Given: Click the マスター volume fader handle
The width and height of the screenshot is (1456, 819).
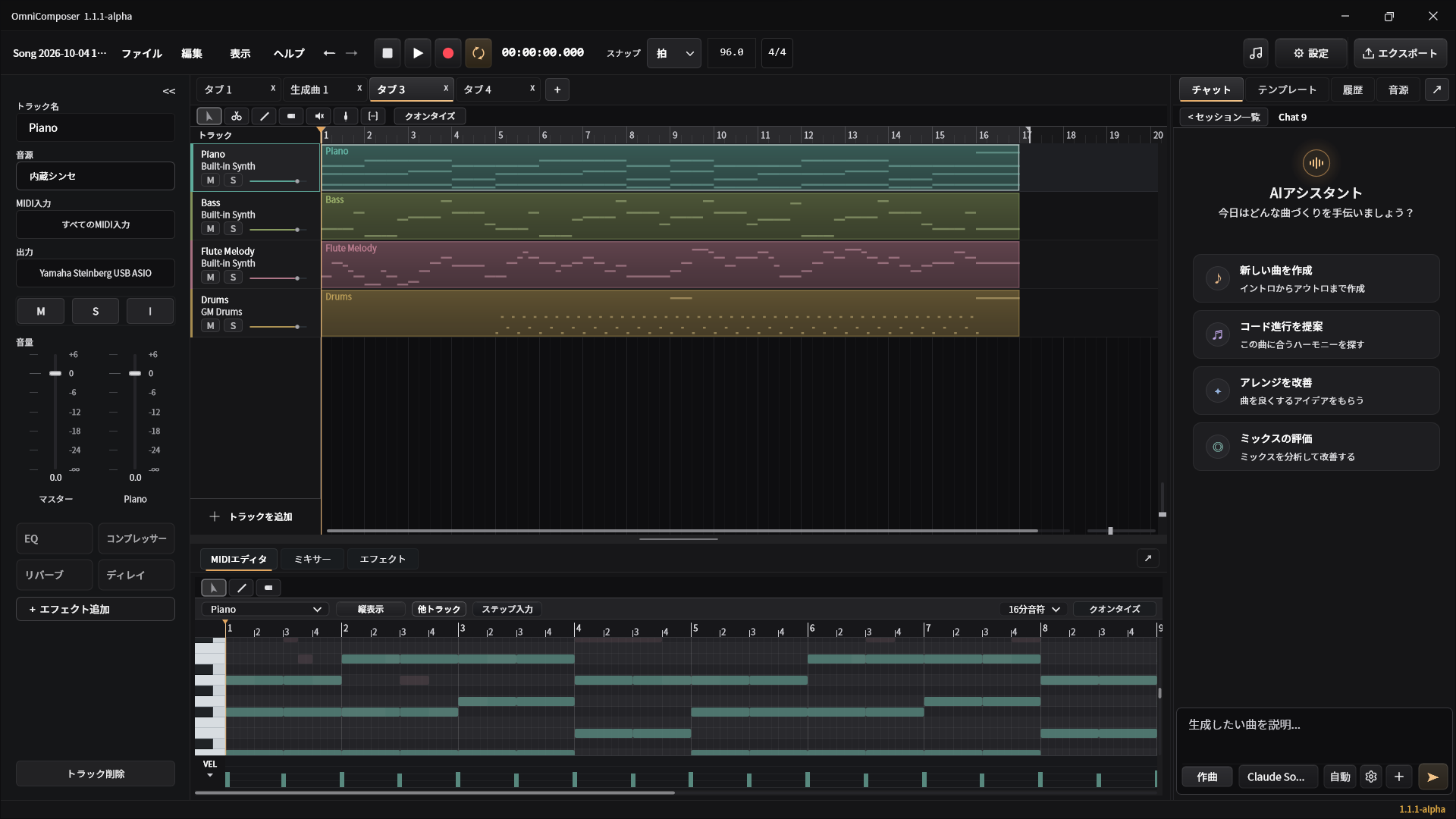Looking at the screenshot, I should tap(55, 373).
